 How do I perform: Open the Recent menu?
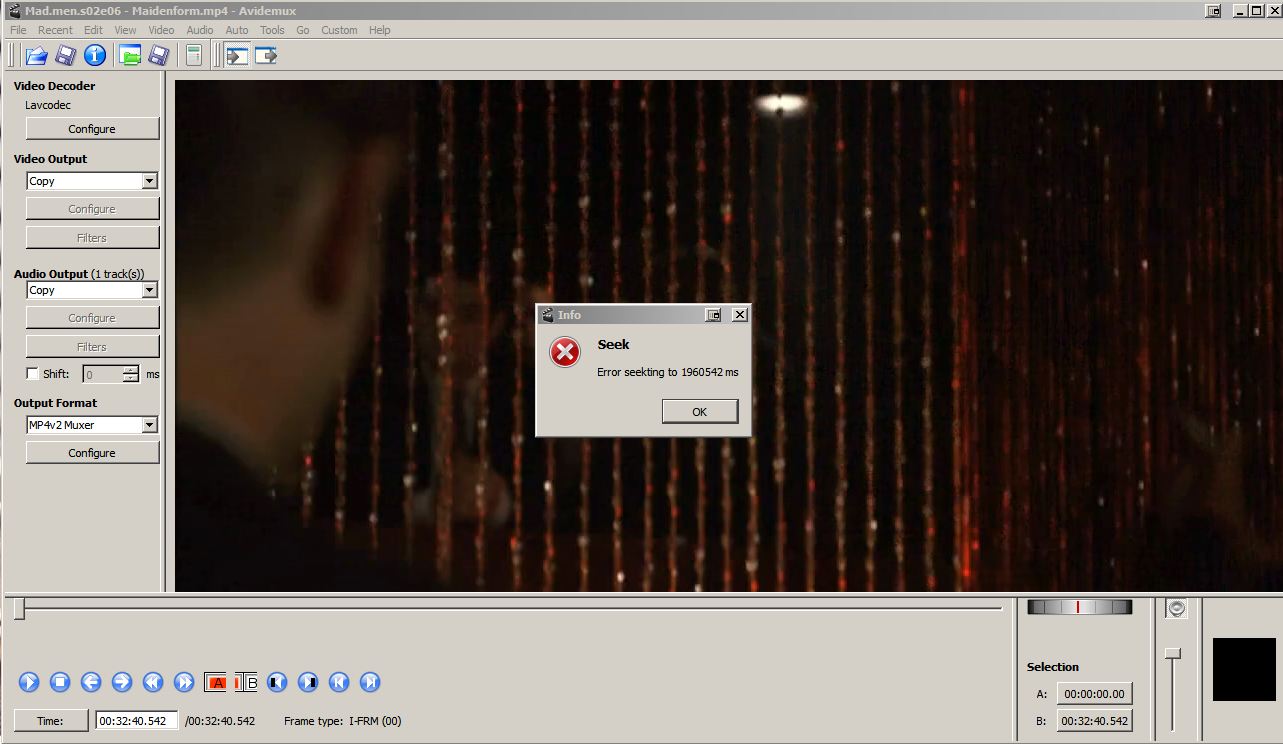55,30
